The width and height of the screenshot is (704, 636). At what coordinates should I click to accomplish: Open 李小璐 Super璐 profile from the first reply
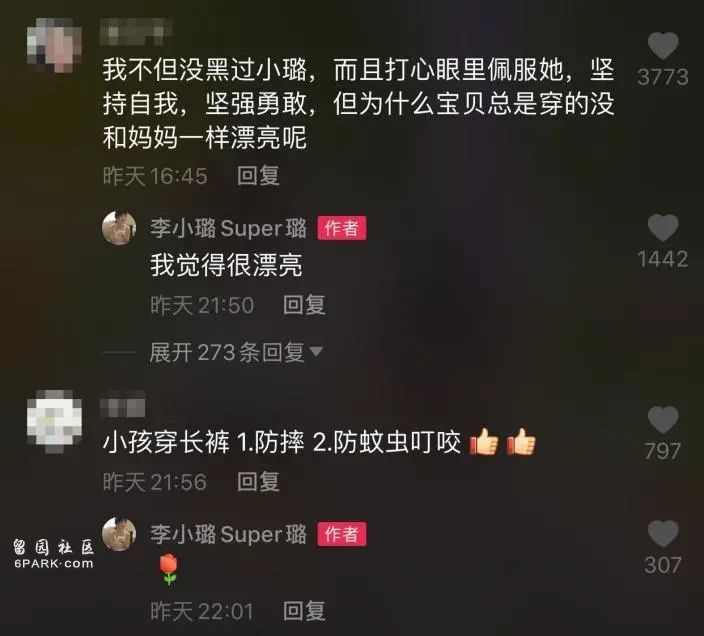tap(228, 228)
